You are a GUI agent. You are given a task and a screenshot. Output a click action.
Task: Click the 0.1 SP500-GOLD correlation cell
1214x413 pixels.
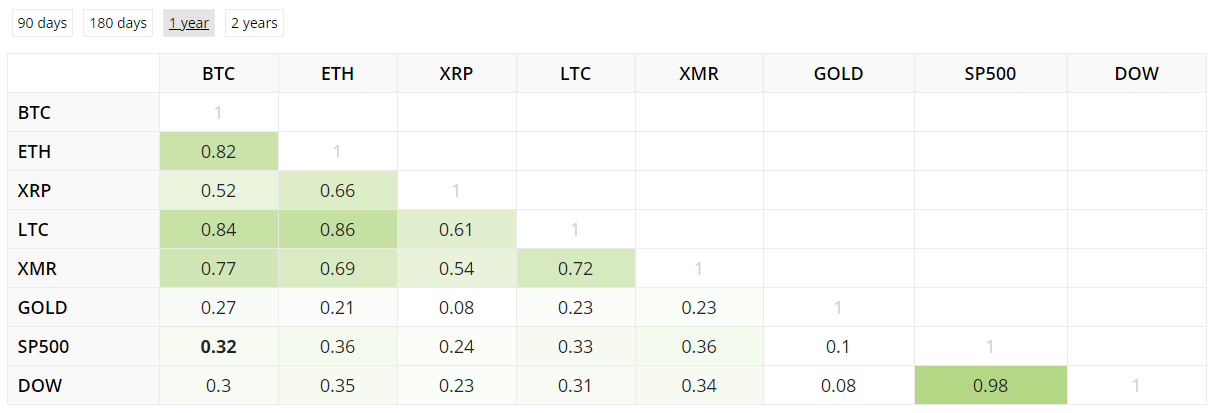[x=838, y=346]
